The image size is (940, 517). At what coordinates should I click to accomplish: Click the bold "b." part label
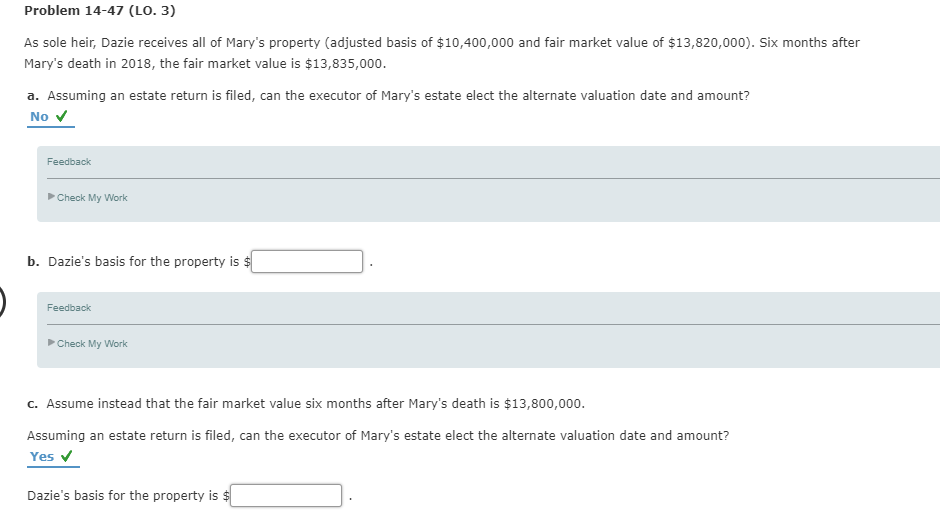tap(34, 262)
